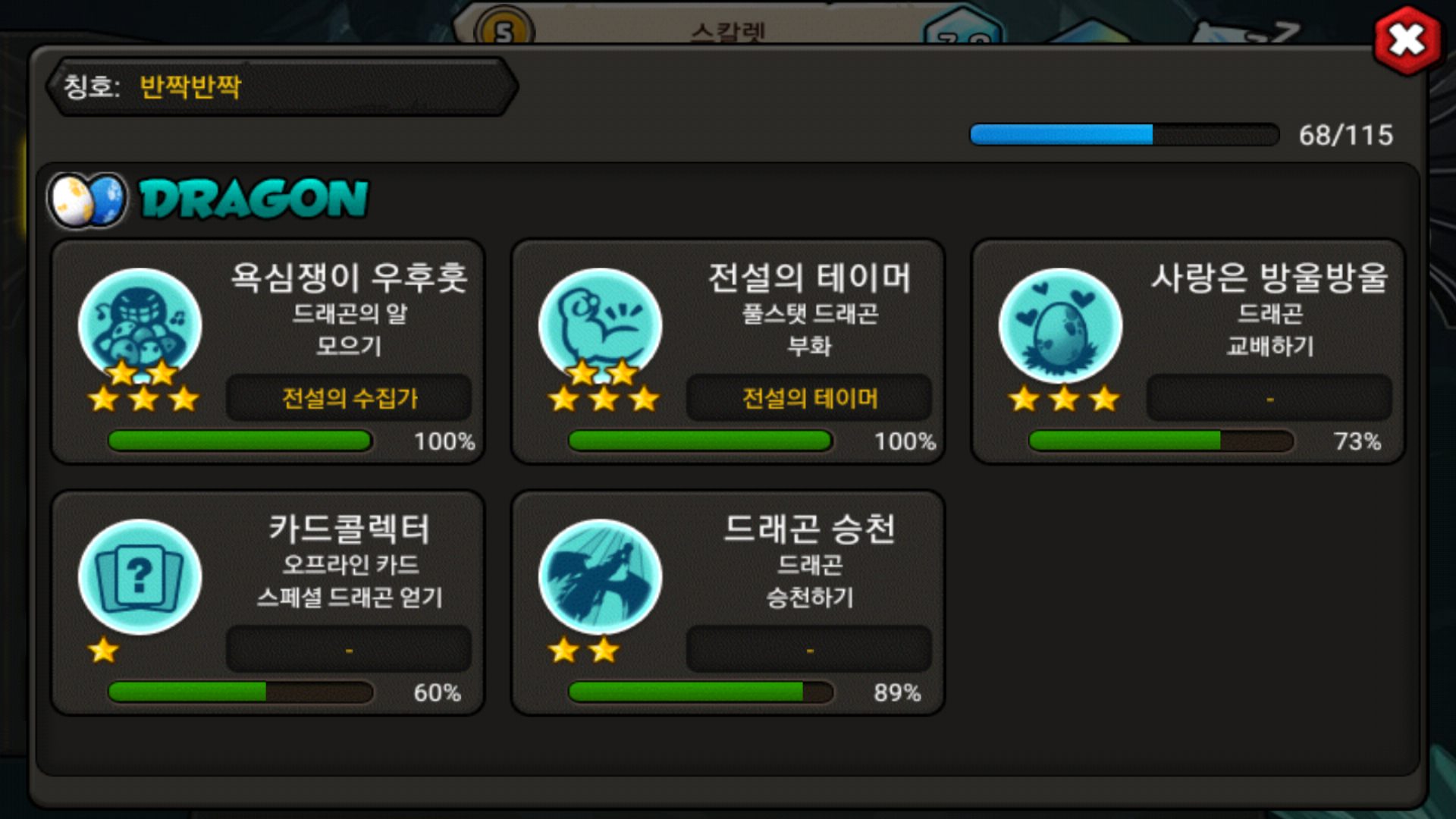Viewport: 1456px width, 819px height.
Task: Tap the question mark card collector icon
Action: [140, 577]
